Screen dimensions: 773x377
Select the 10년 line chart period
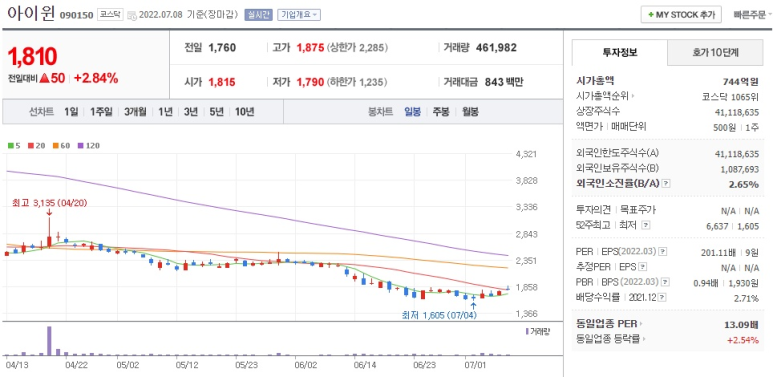pyautogui.click(x=245, y=112)
